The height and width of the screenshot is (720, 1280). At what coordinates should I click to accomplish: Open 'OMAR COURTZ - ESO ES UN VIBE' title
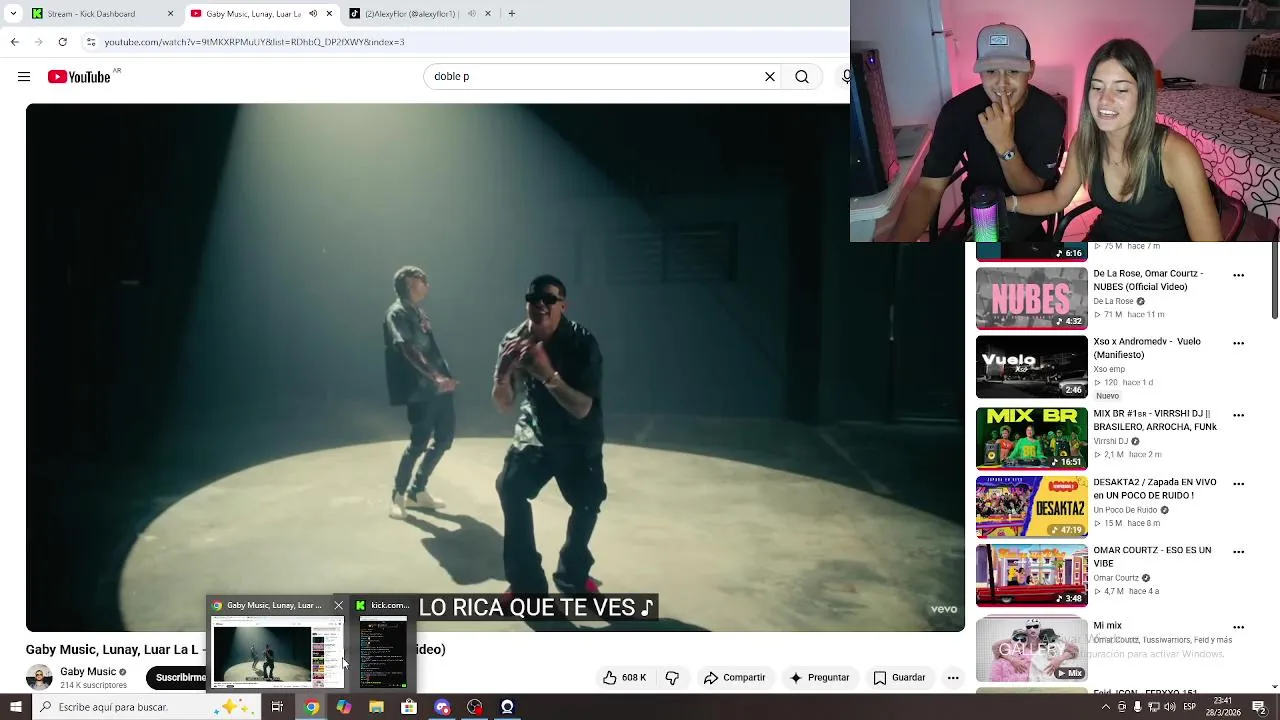click(x=1152, y=557)
